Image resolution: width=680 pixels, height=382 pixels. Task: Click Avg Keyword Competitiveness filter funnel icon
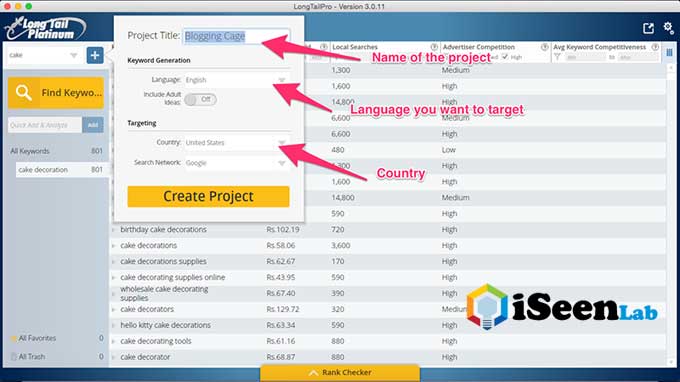click(557, 57)
